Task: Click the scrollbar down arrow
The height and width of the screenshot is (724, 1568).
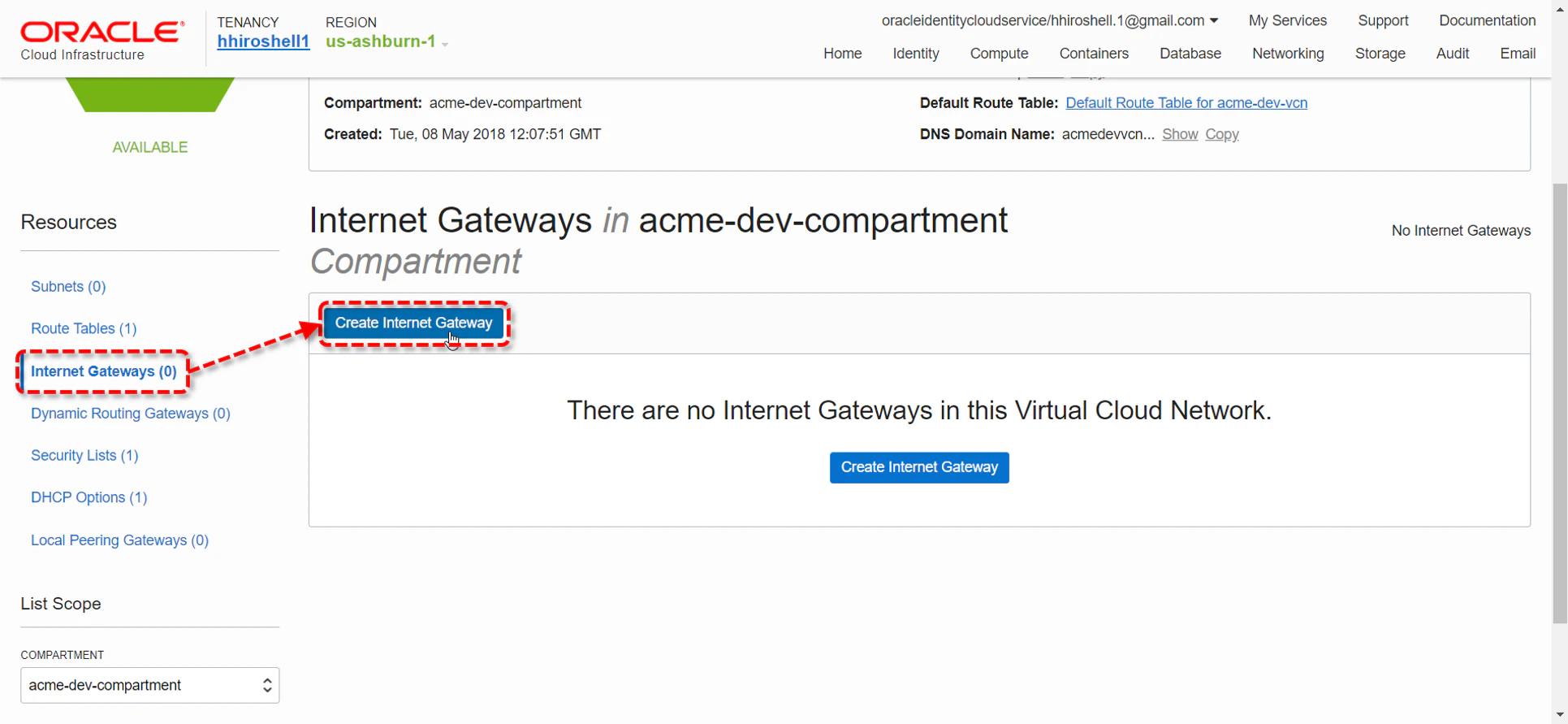Action: [1560, 715]
